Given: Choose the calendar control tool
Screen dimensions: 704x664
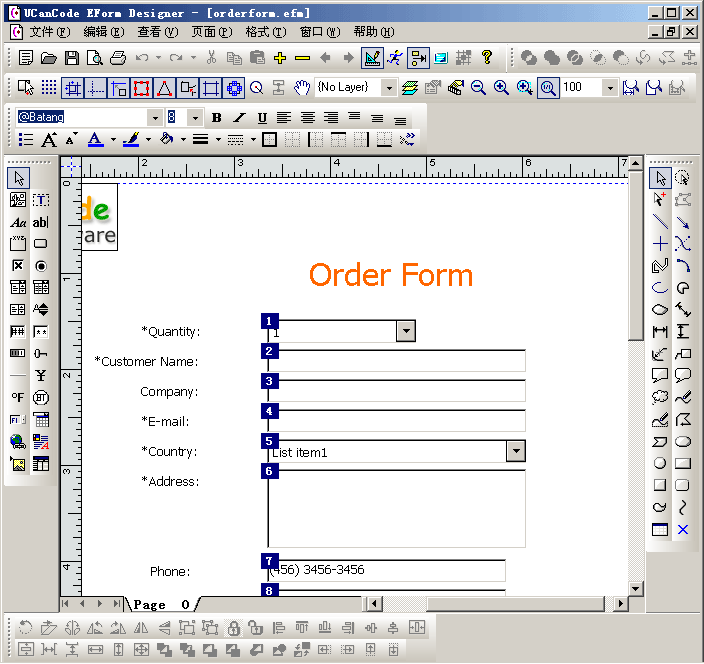Looking at the screenshot, I should [x=41, y=420].
